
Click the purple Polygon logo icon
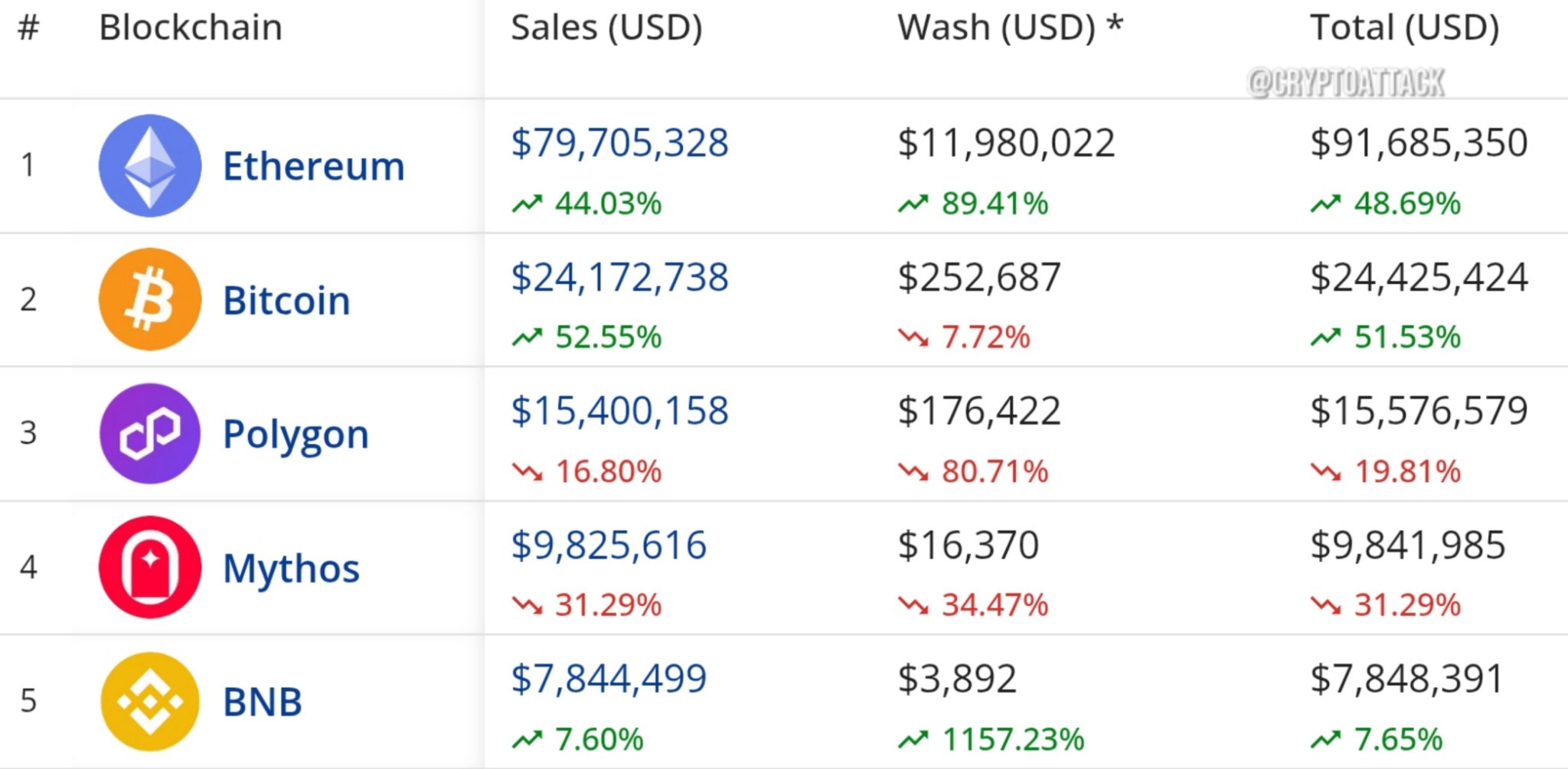pos(150,433)
